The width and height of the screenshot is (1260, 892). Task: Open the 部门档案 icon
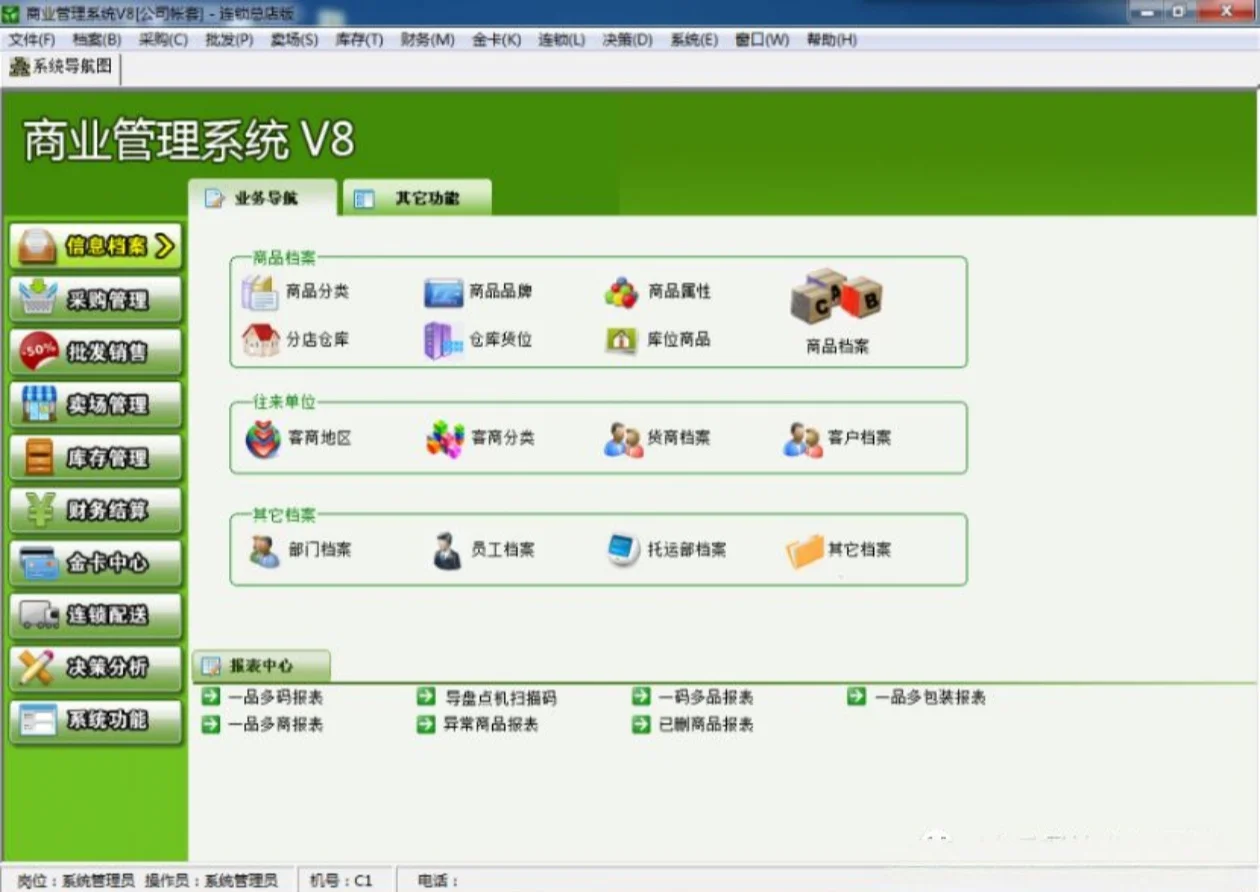(265, 550)
